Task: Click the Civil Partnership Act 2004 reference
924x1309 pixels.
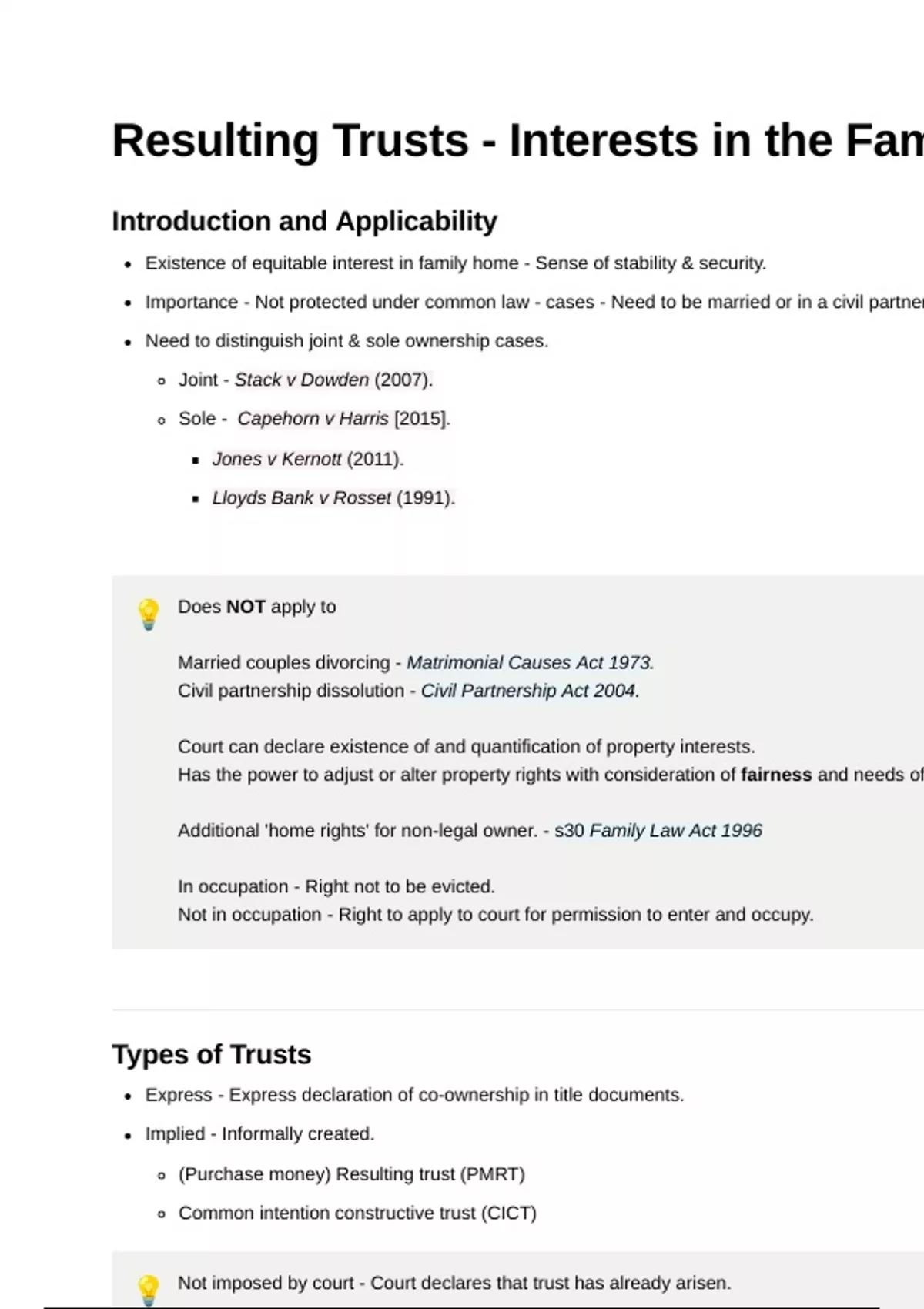Action: pos(530,691)
